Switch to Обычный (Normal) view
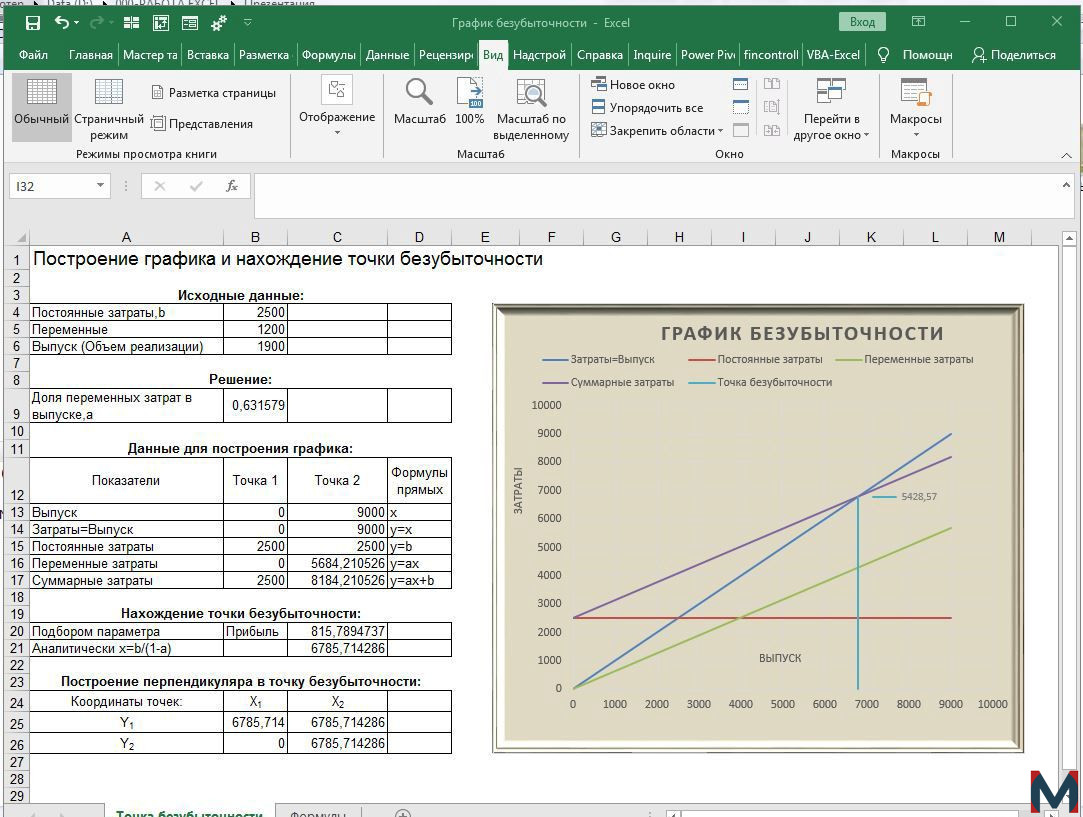The width and height of the screenshot is (1083, 817). 41,108
